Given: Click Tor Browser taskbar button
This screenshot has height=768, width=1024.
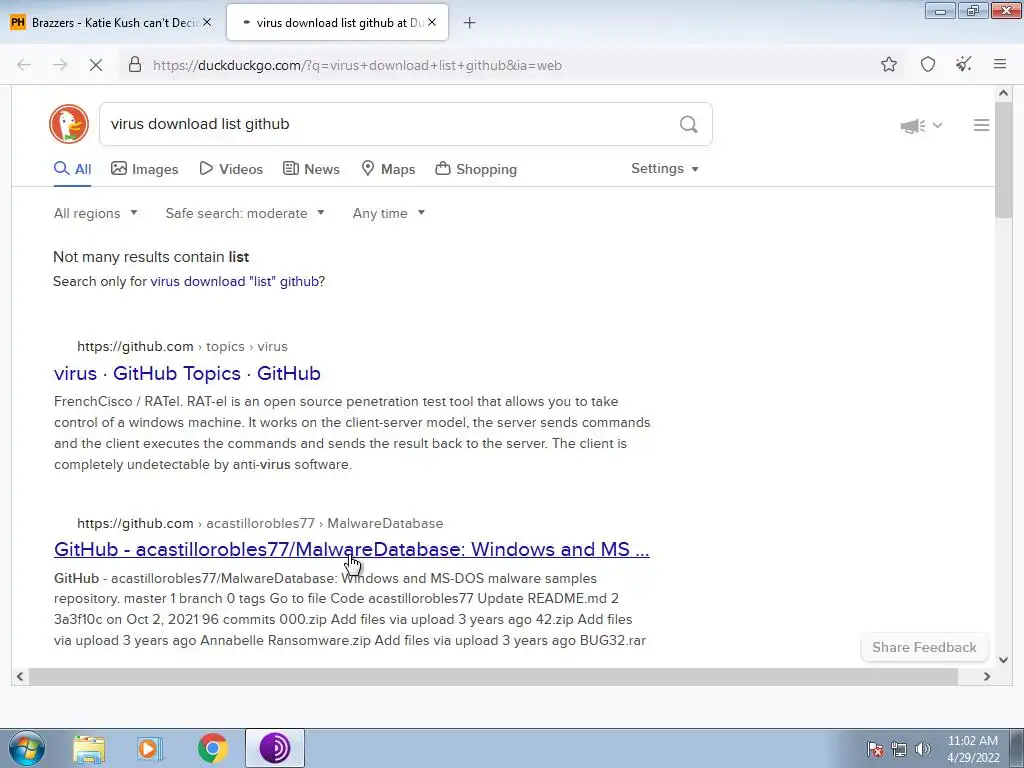Looking at the screenshot, I should click(275, 748).
